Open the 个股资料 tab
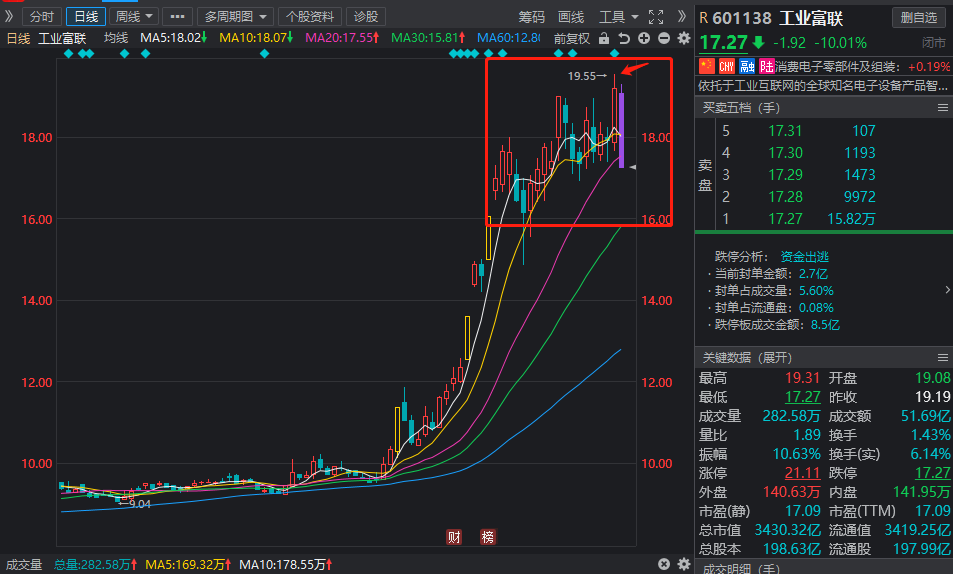 pos(310,16)
